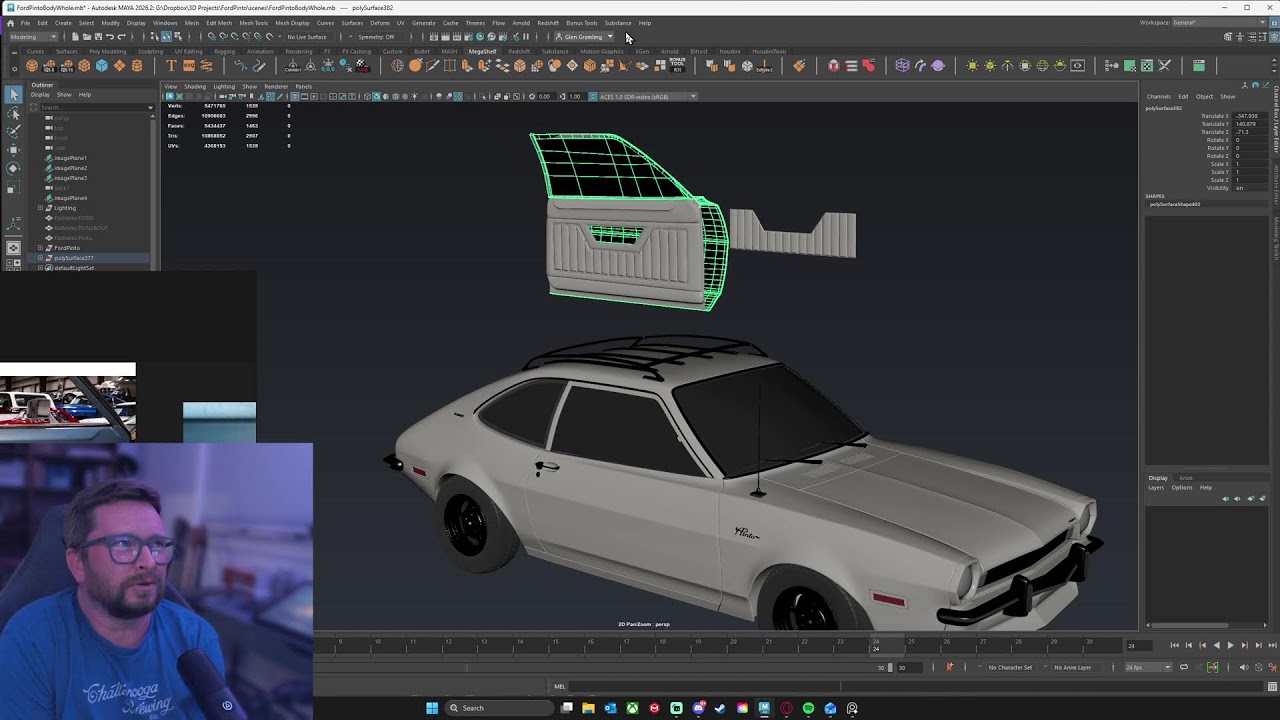
Task: Select the Anim tab in Layer Editor
Action: click(x=1186, y=478)
